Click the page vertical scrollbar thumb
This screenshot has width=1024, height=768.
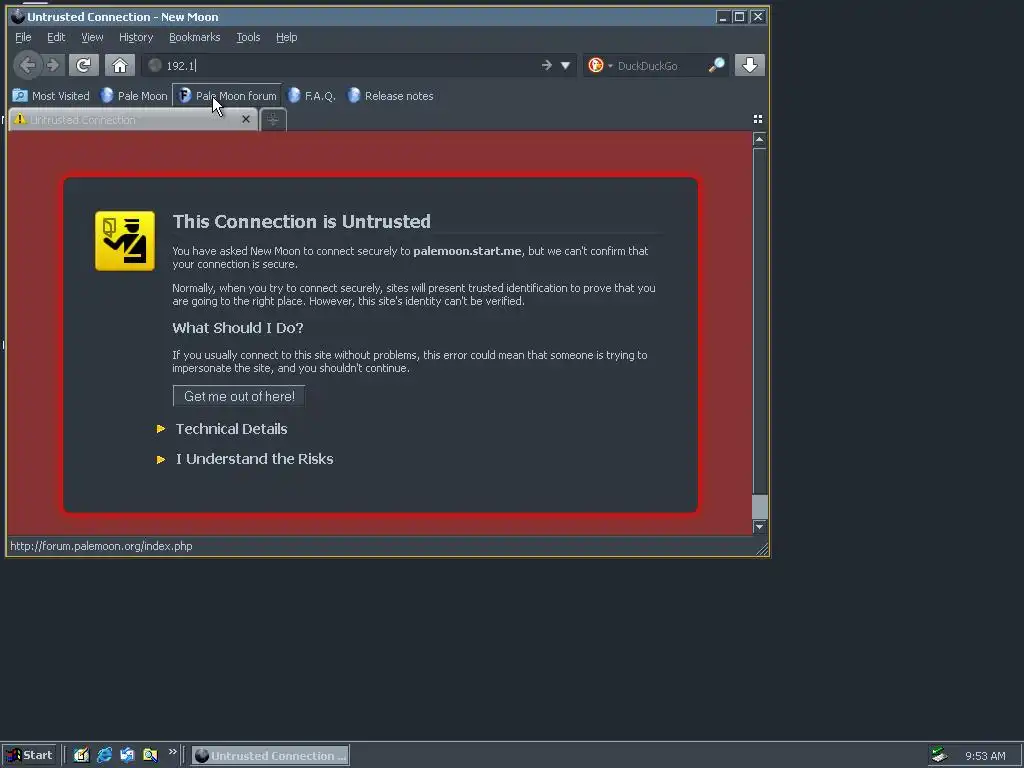click(759, 320)
